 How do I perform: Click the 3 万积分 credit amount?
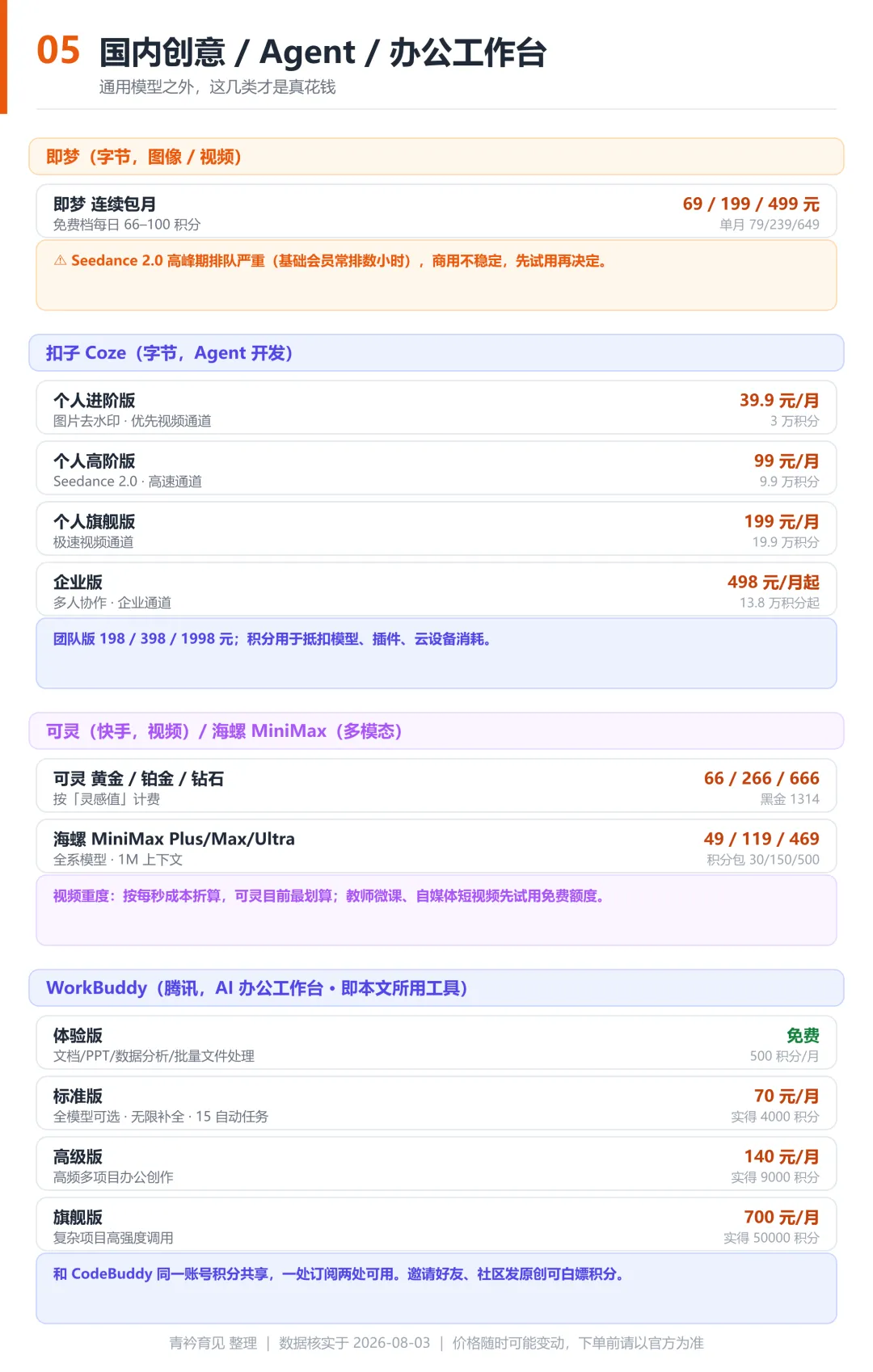pos(795,421)
